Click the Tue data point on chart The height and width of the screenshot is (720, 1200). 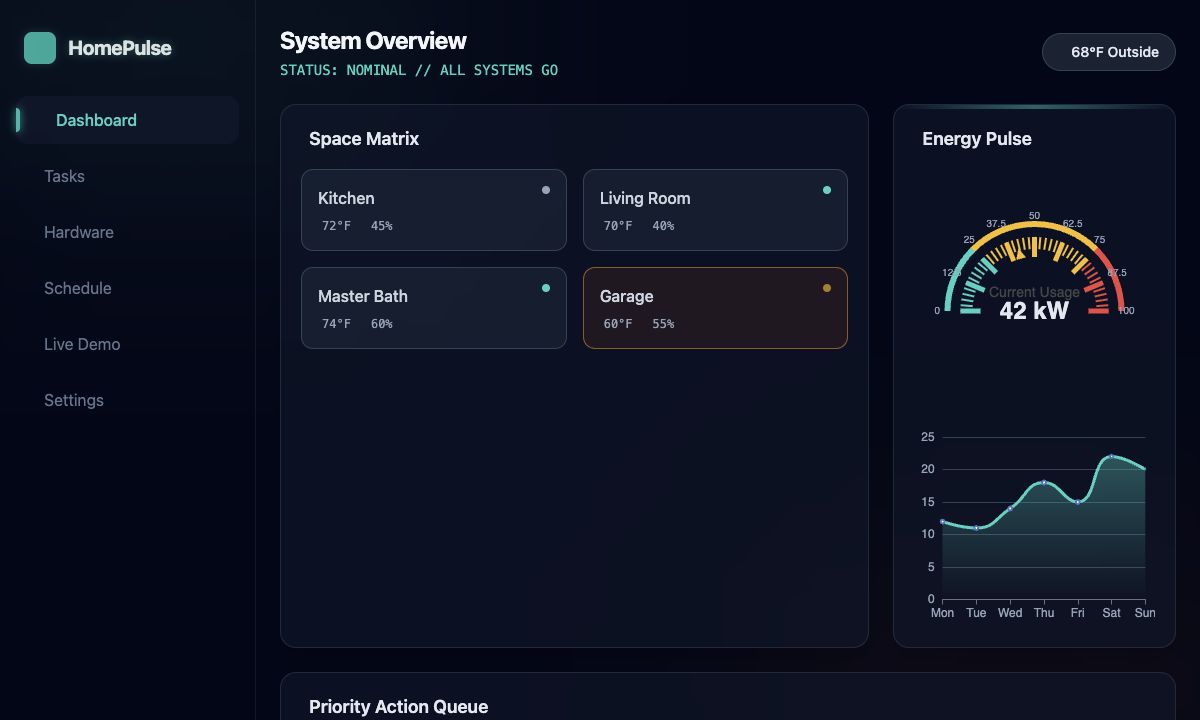point(976,528)
